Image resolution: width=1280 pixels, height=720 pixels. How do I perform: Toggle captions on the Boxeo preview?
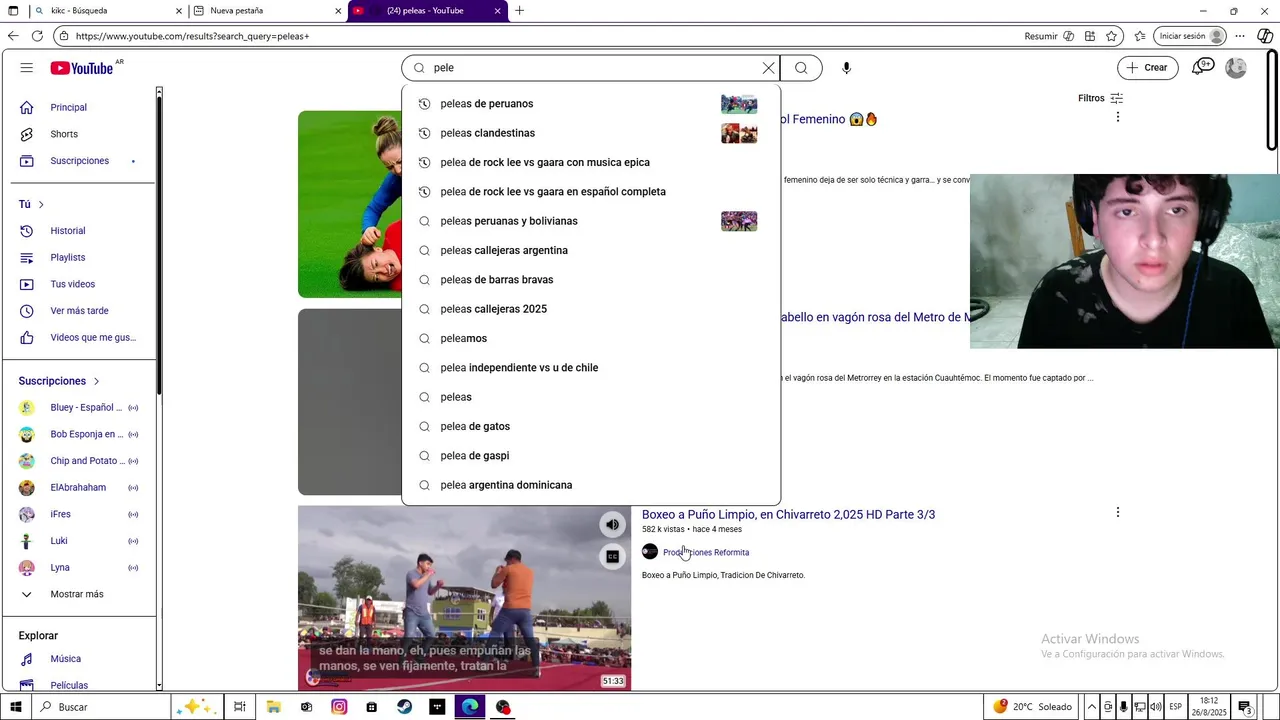612,556
